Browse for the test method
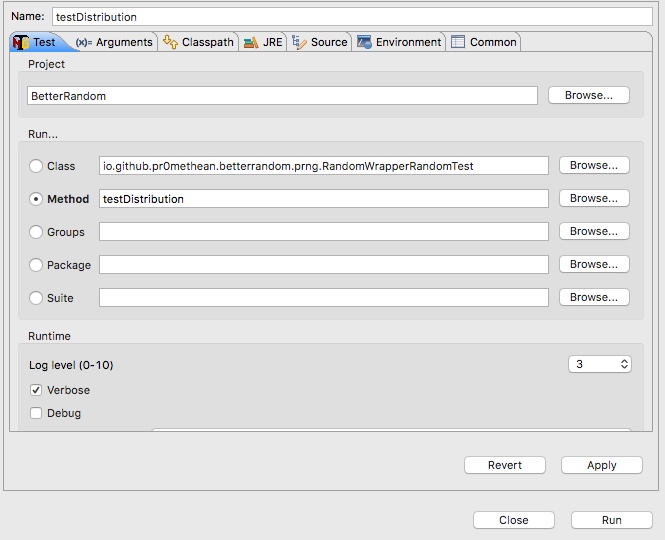The height and width of the screenshot is (540, 665). 594,198
